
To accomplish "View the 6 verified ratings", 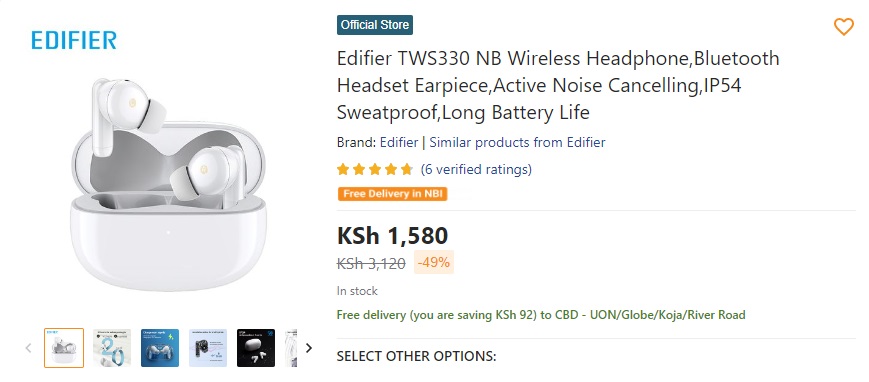I will [476, 169].
